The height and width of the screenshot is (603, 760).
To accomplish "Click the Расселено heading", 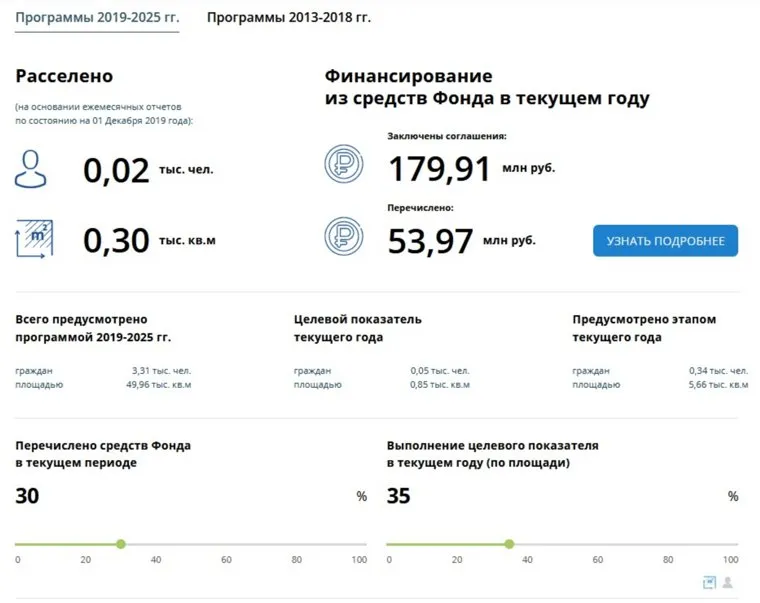I will click(64, 76).
